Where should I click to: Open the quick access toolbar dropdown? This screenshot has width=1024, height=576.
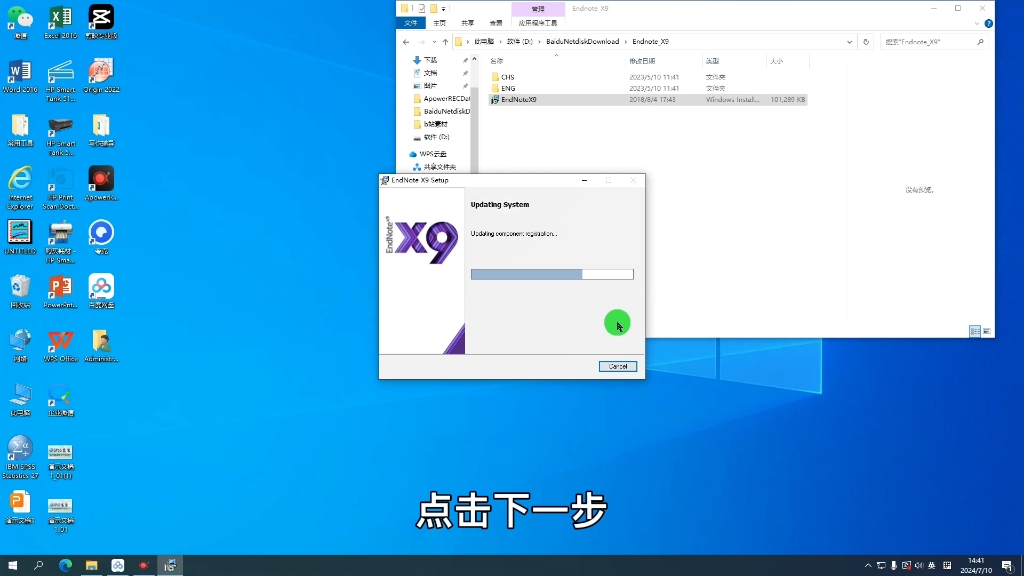(x=443, y=8)
